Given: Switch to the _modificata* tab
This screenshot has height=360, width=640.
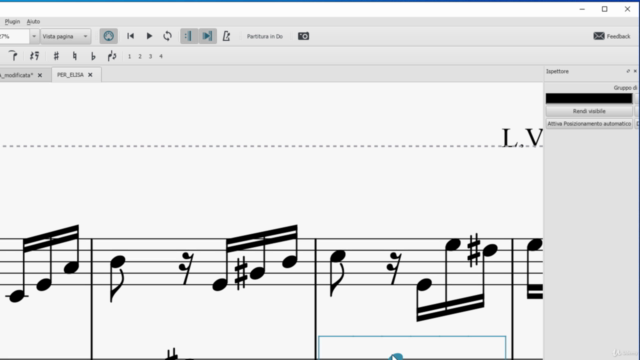Looking at the screenshot, I should (x=16, y=75).
